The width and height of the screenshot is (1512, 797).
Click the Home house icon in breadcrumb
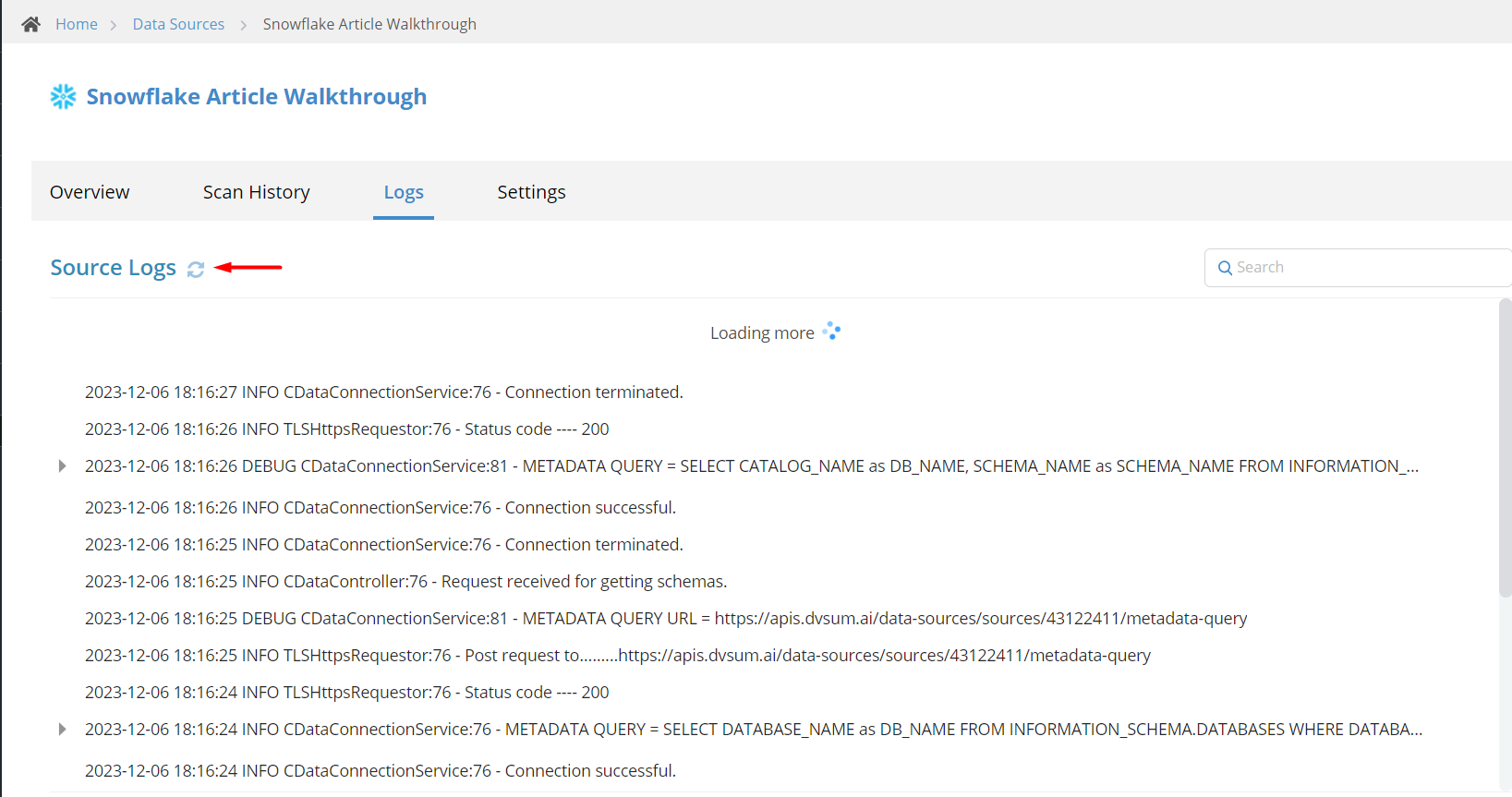pos(30,24)
